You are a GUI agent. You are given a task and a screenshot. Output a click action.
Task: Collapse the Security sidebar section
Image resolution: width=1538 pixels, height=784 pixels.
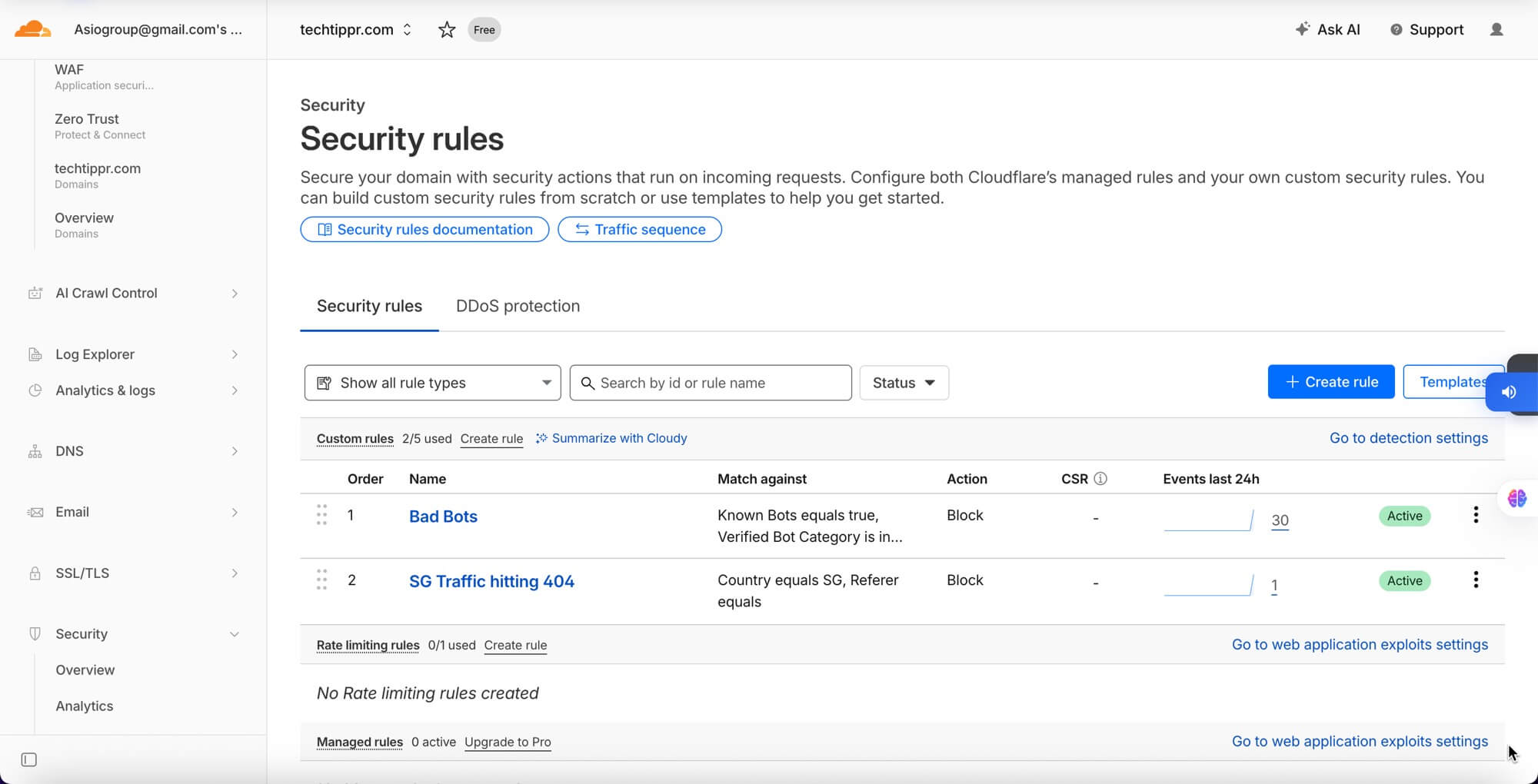pos(235,634)
